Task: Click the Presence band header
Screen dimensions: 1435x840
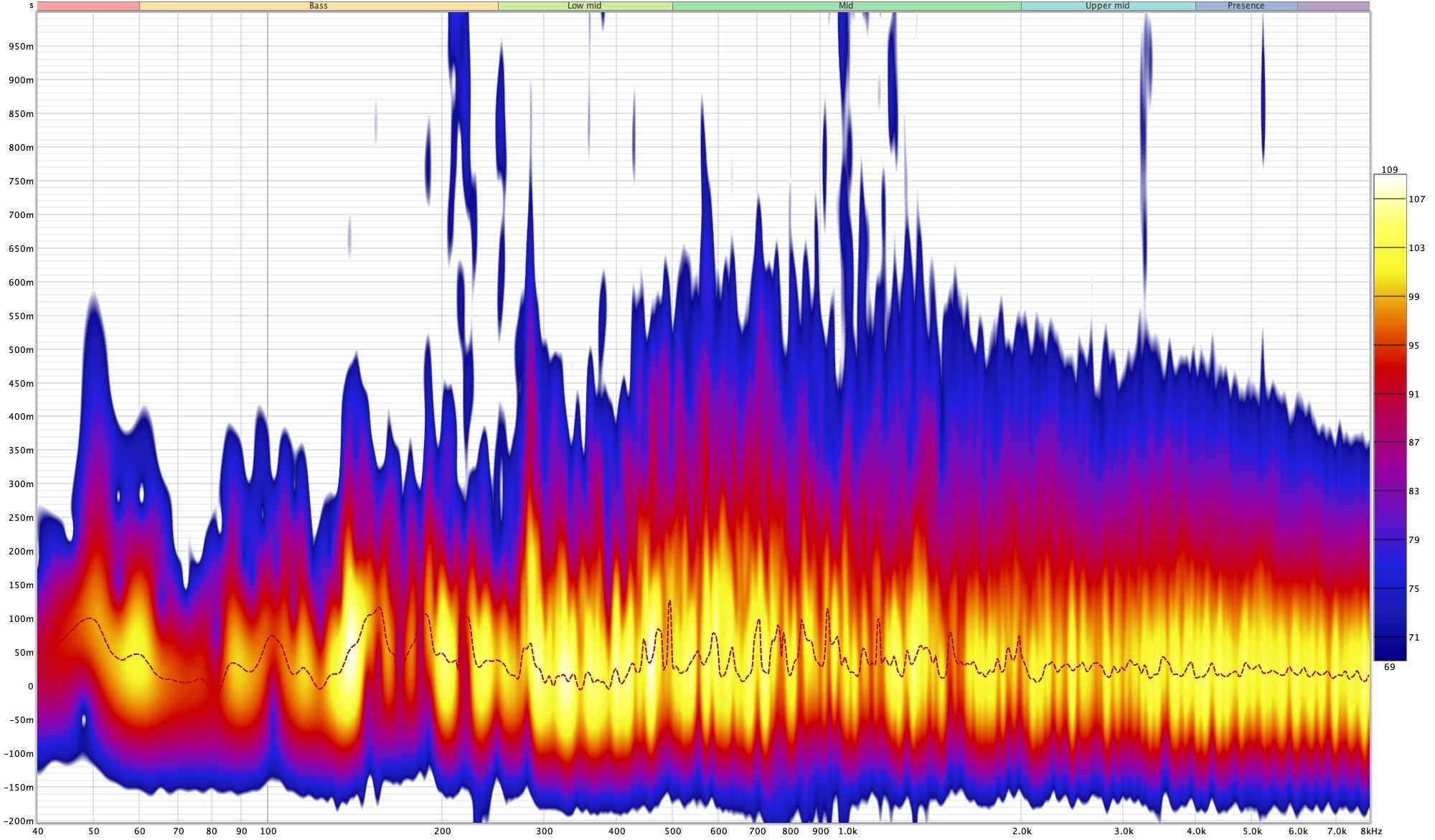Action: [1246, 6]
